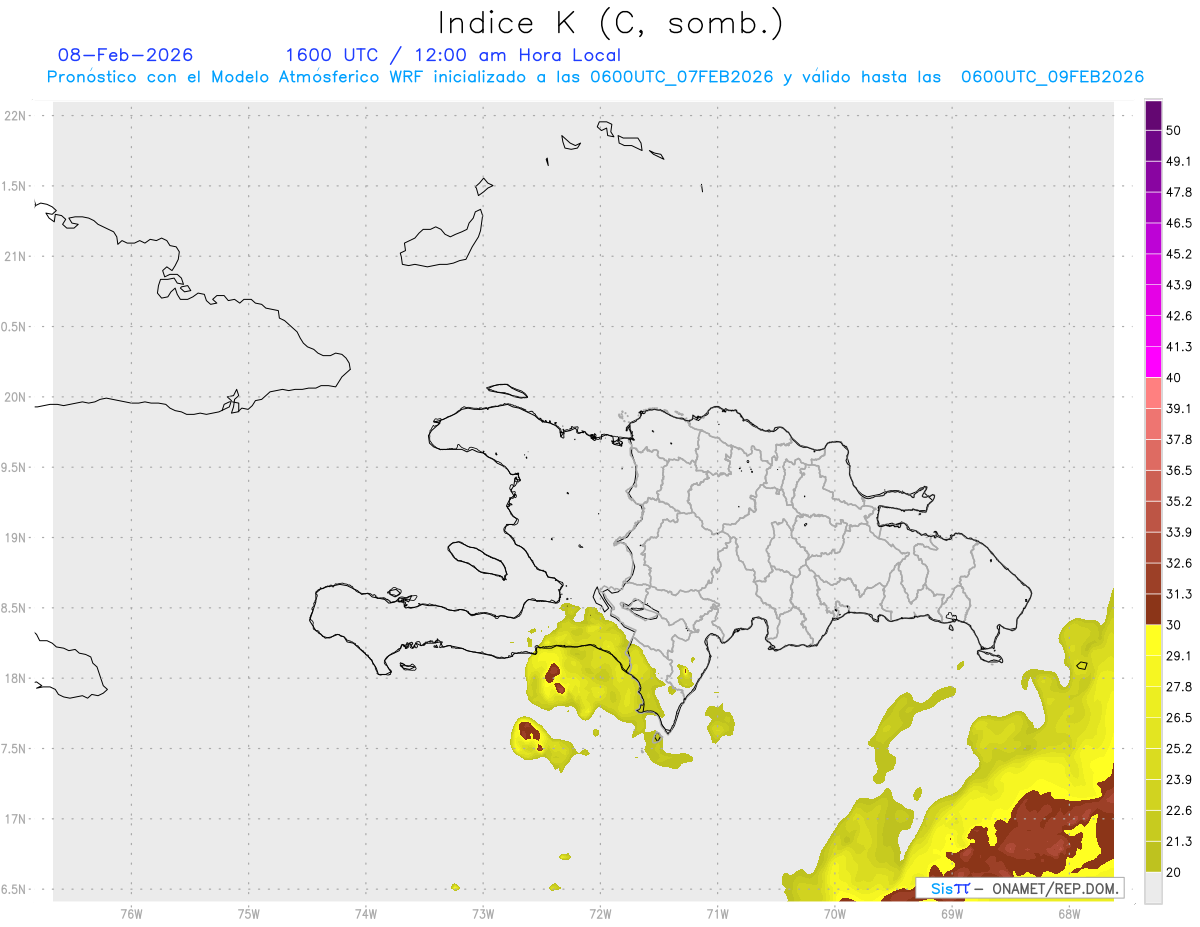Screen dimensions: 1200x927
Task: Select the colorbar value '21.3'
Action: pyautogui.click(x=1179, y=842)
